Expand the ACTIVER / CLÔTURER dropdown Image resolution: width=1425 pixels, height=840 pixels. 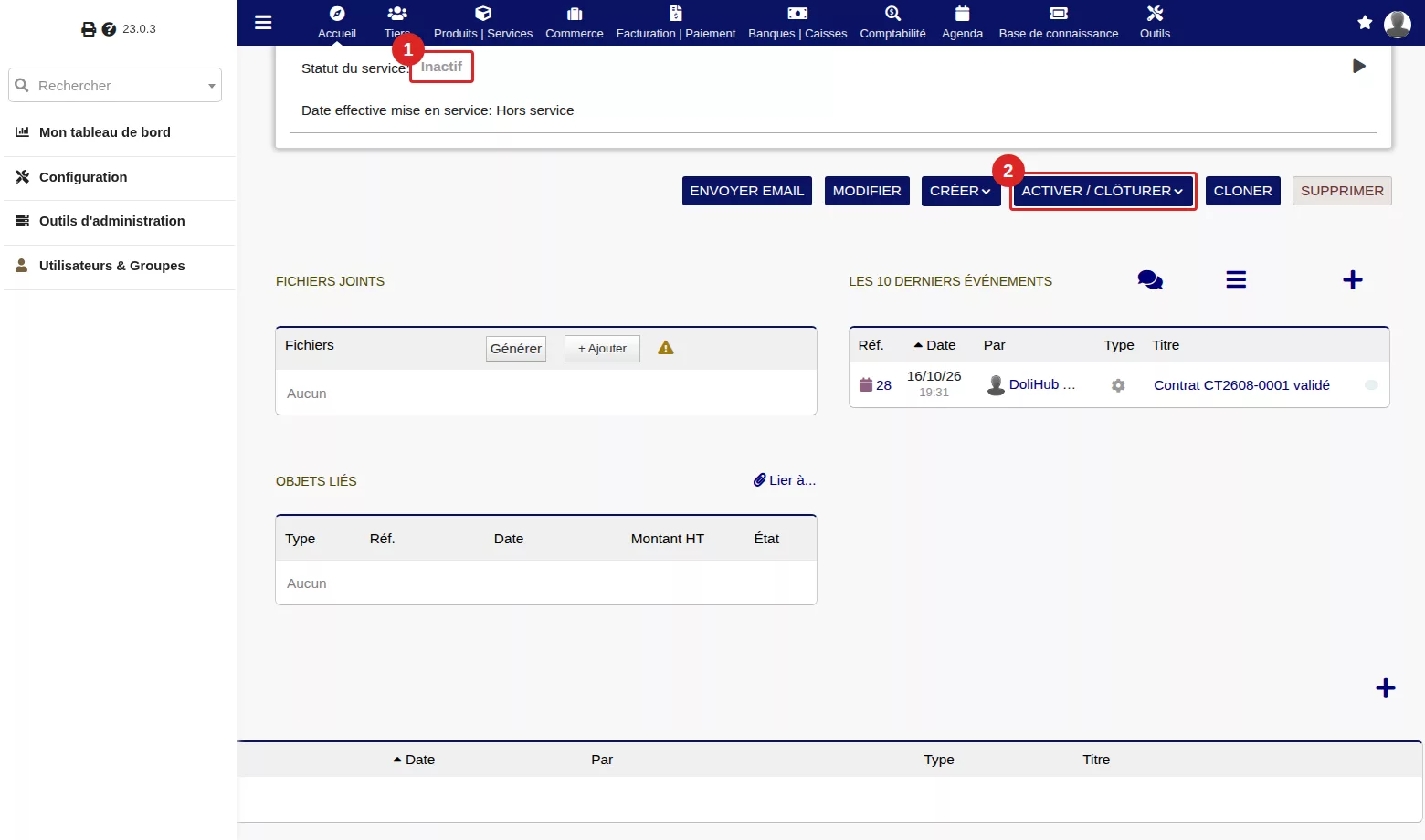click(1103, 191)
